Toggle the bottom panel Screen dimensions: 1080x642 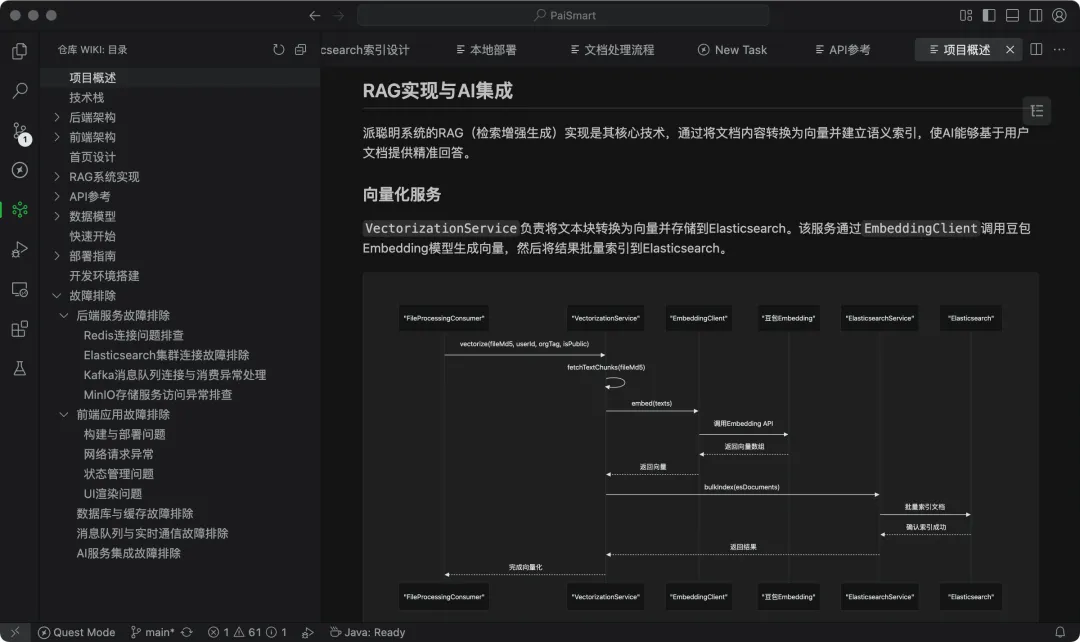click(x=1012, y=15)
